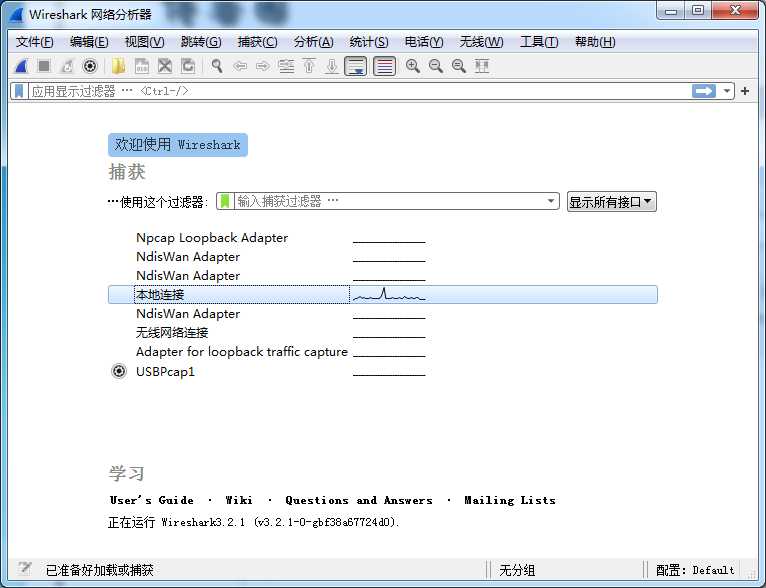
Task: Click display filter bookmark icon
Action: [19, 91]
